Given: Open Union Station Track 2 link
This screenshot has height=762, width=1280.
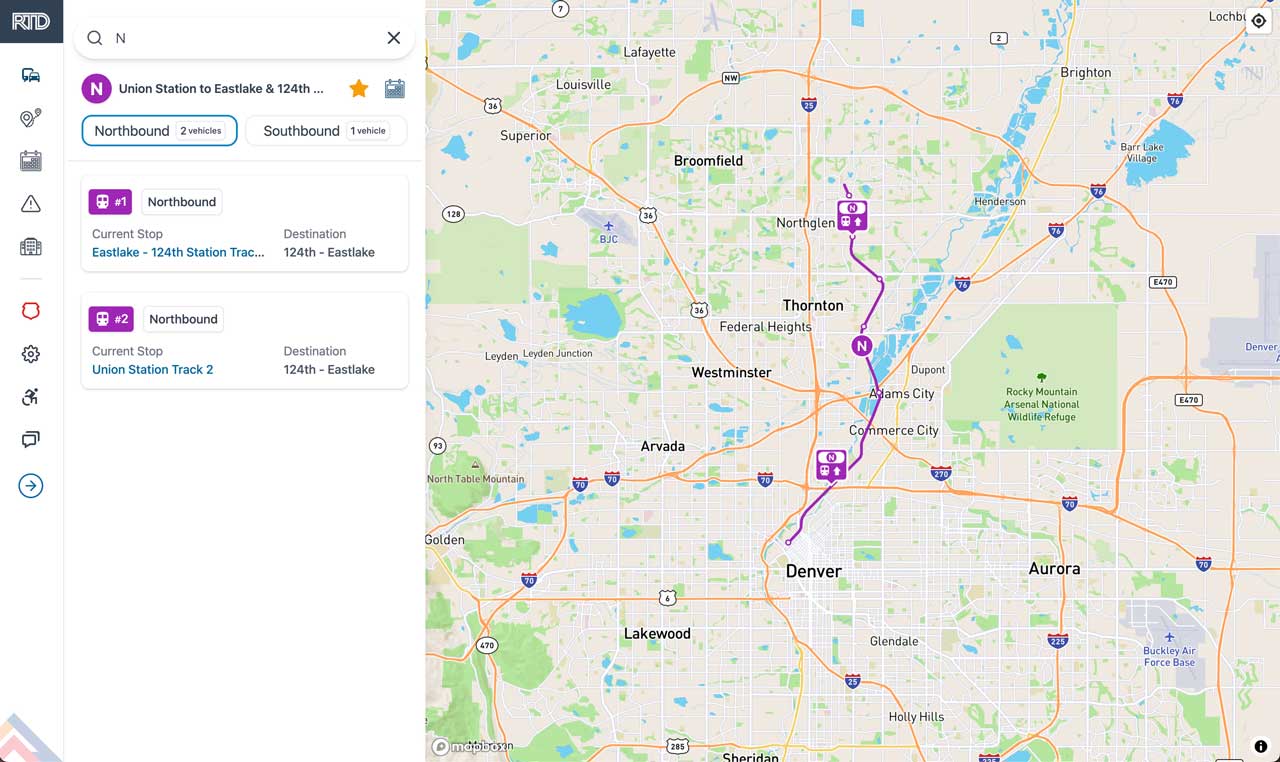Looking at the screenshot, I should click(x=153, y=369).
